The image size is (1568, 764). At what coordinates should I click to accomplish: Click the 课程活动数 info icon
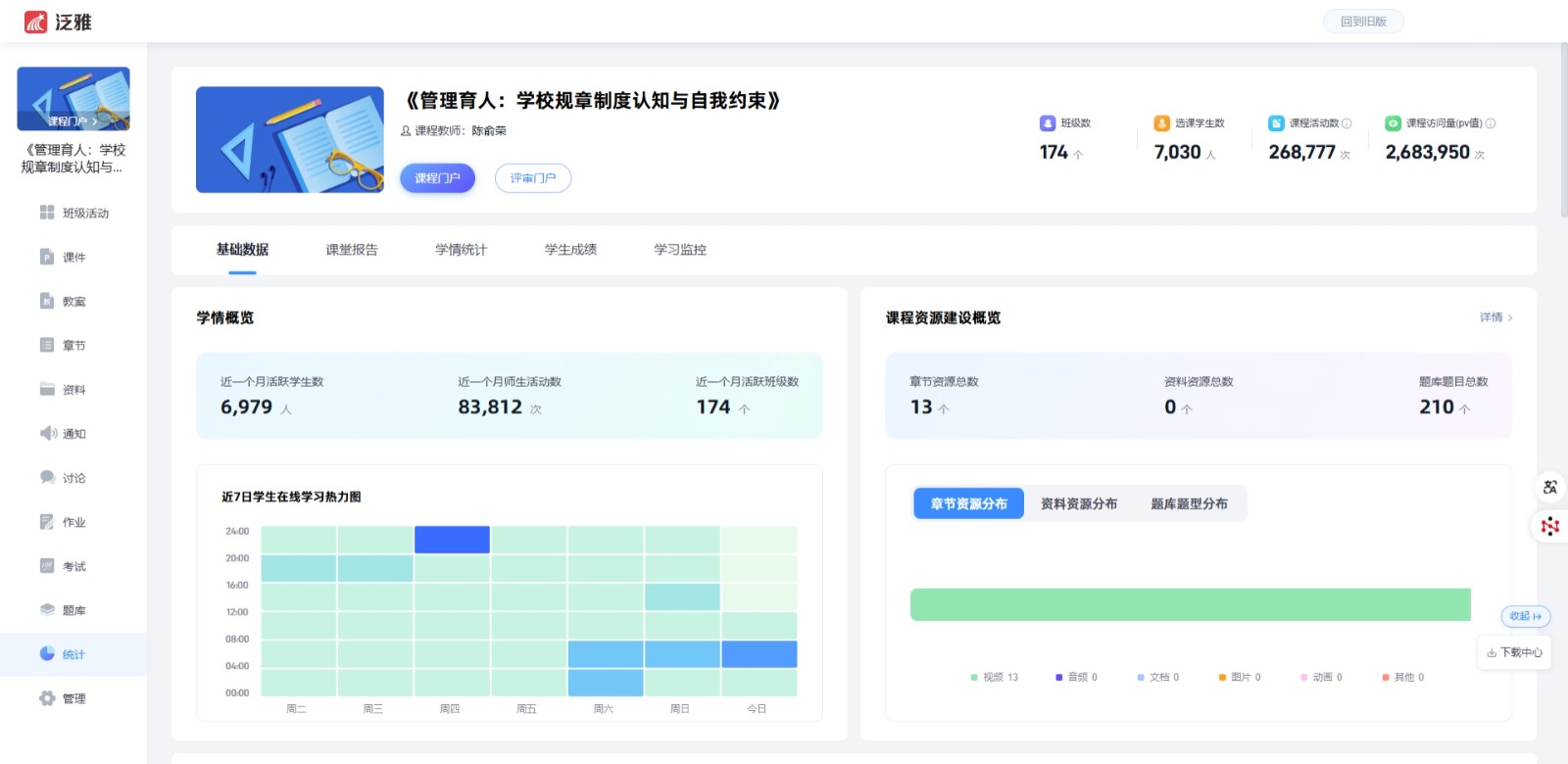click(1347, 123)
